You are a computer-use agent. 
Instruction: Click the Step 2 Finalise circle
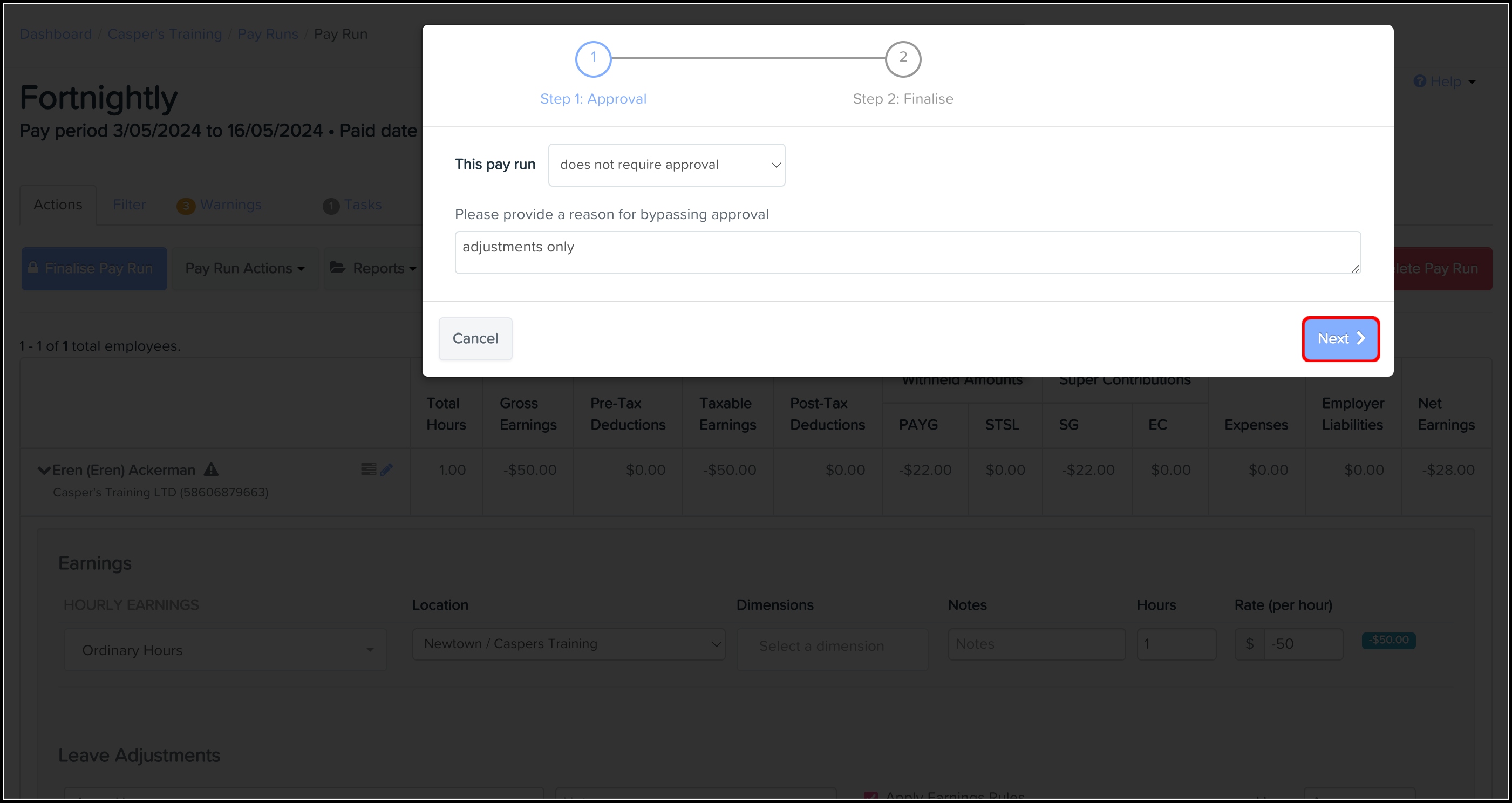coord(902,59)
